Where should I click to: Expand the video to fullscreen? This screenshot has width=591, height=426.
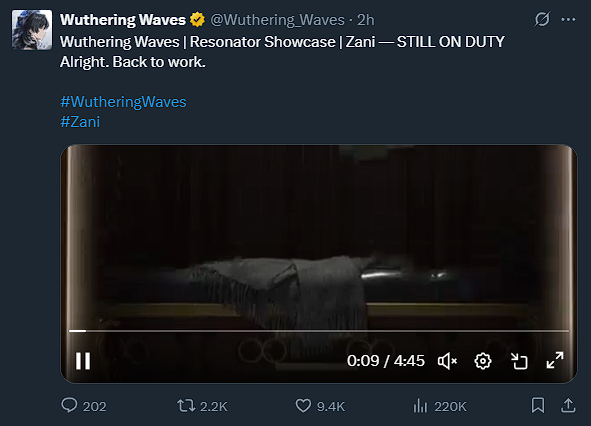(x=555, y=360)
